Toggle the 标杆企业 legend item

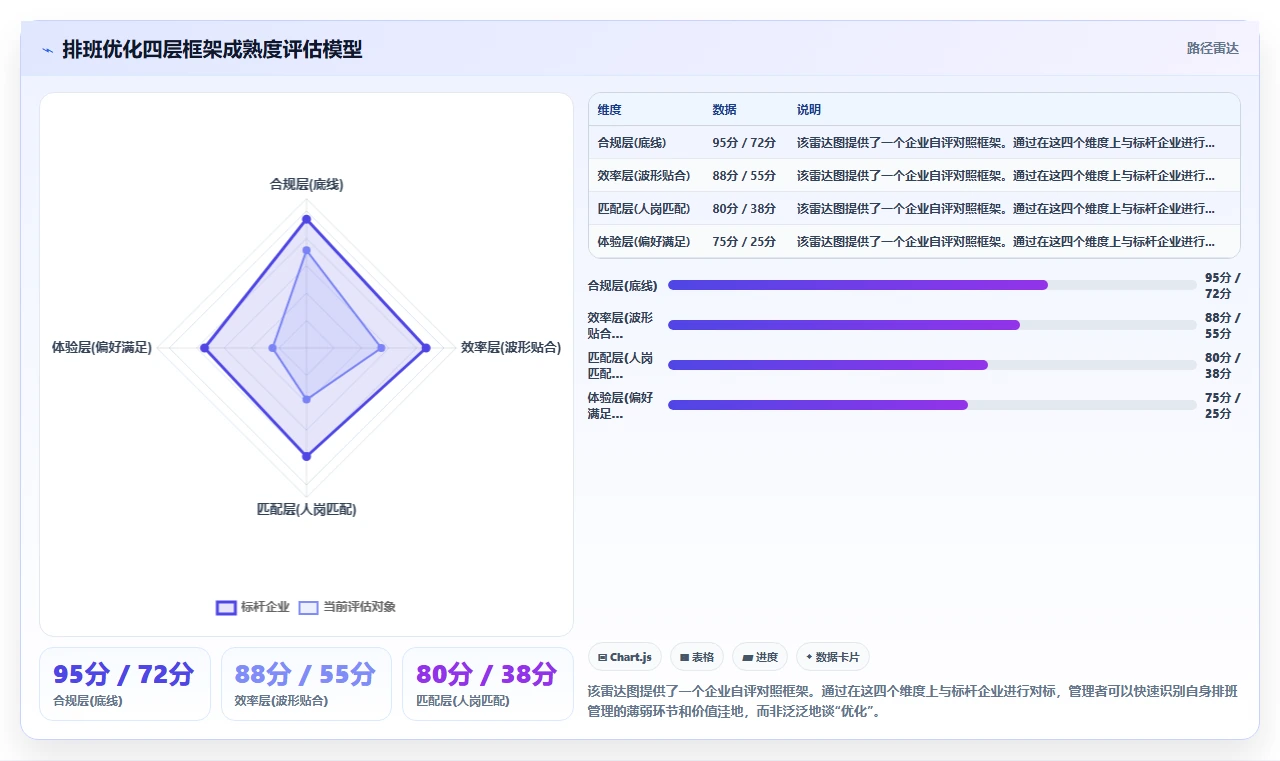pyautogui.click(x=253, y=607)
